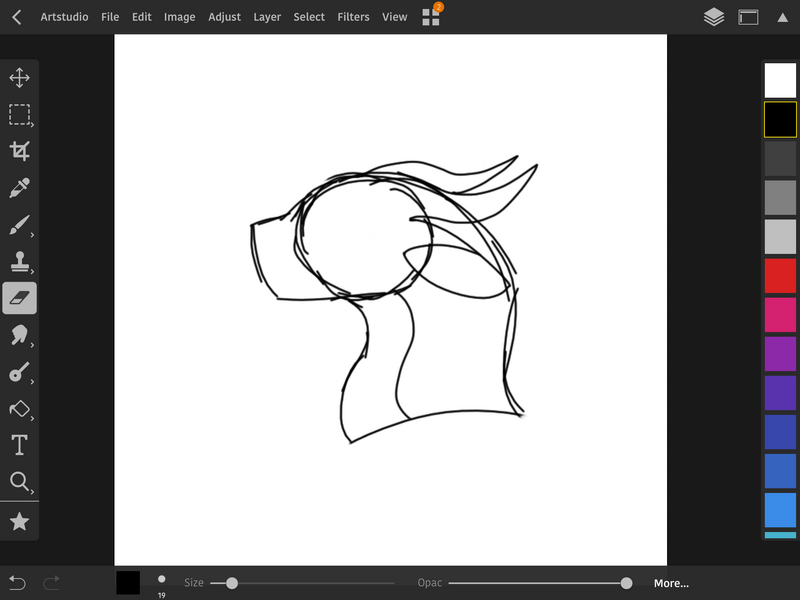Select the Clone Stamp tool
This screenshot has width=800, height=600.
[x=19, y=262]
